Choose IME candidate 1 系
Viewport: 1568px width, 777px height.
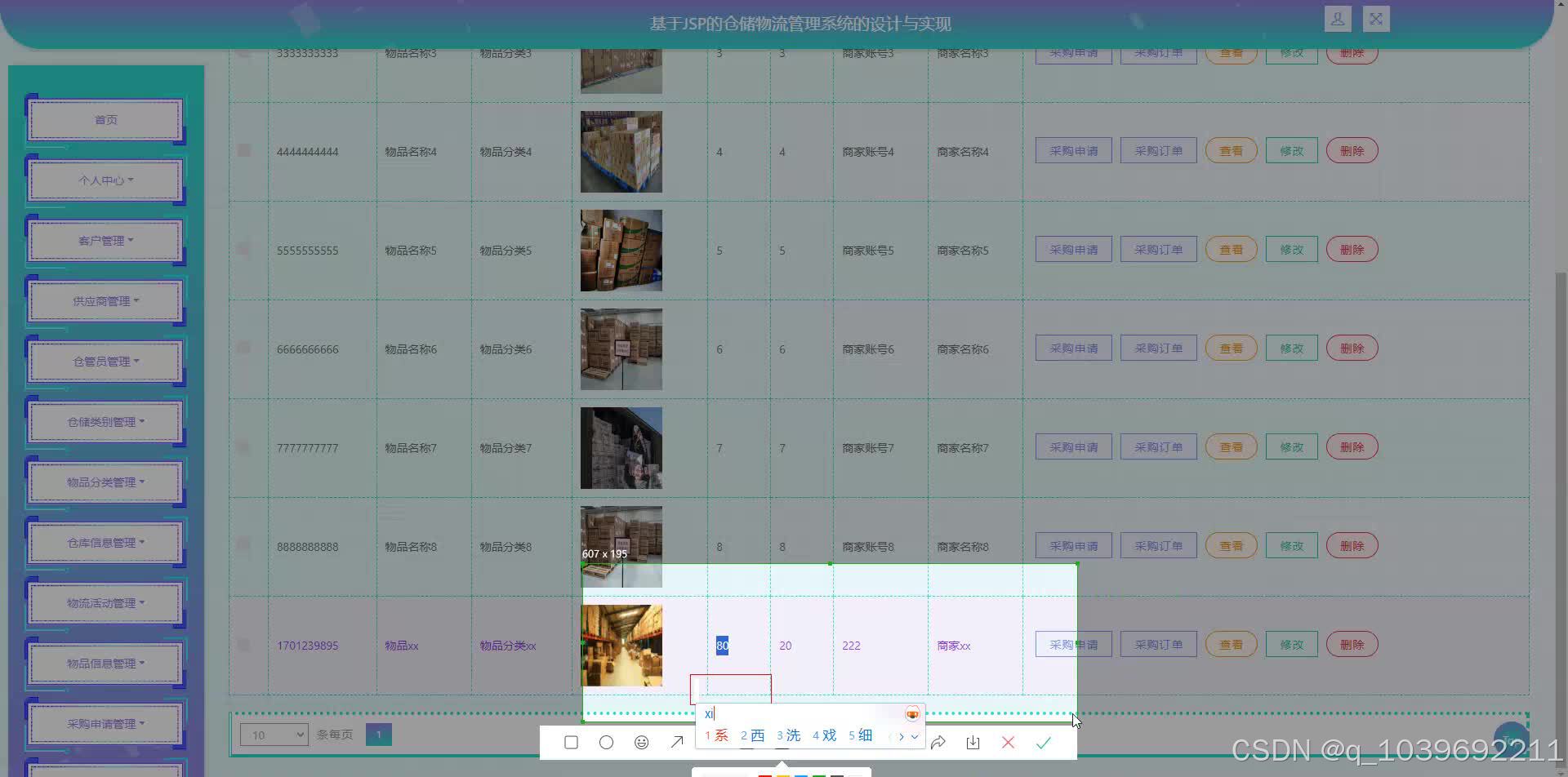[716, 736]
